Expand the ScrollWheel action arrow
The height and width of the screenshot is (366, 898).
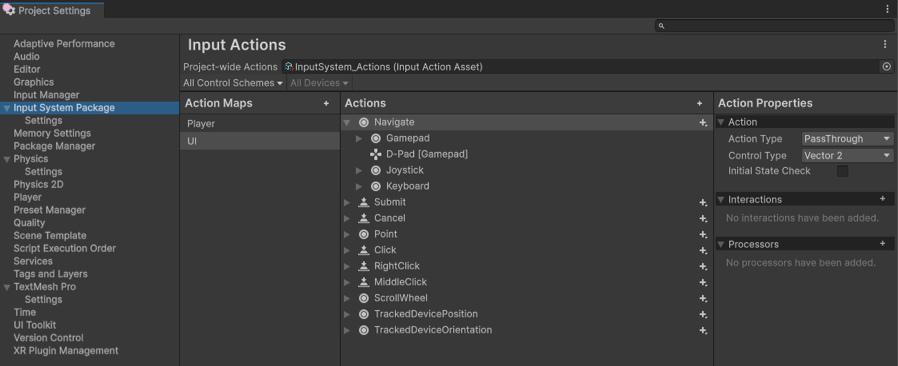[x=347, y=298]
